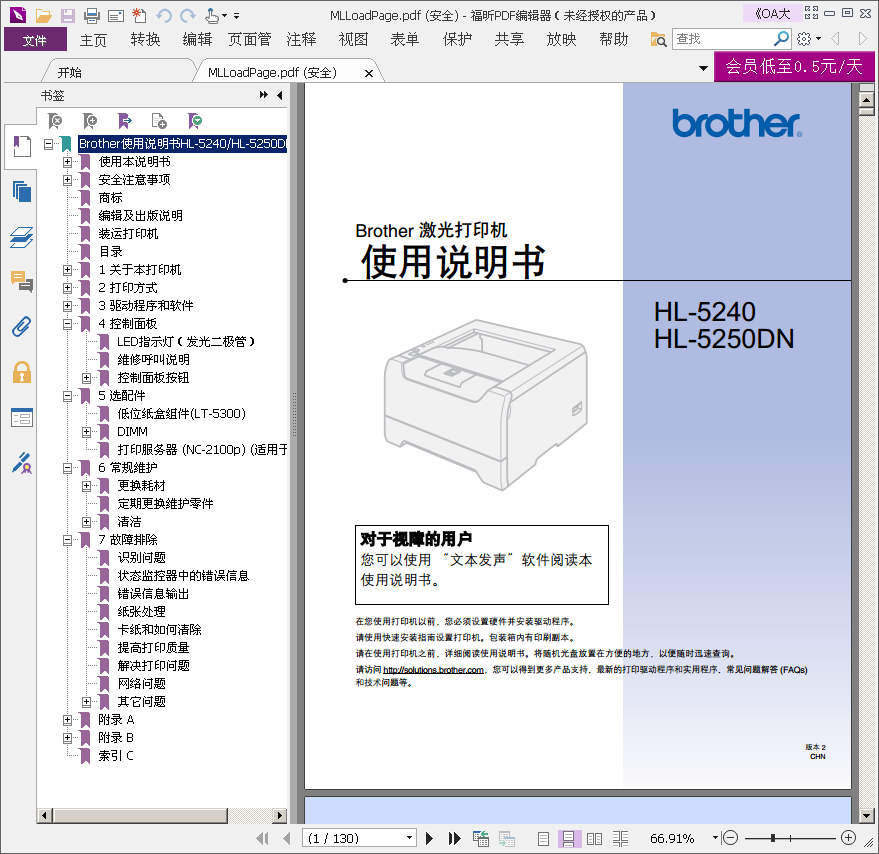Click the delete bookmark icon
Screen dimensions: 879x854
click(x=55, y=121)
